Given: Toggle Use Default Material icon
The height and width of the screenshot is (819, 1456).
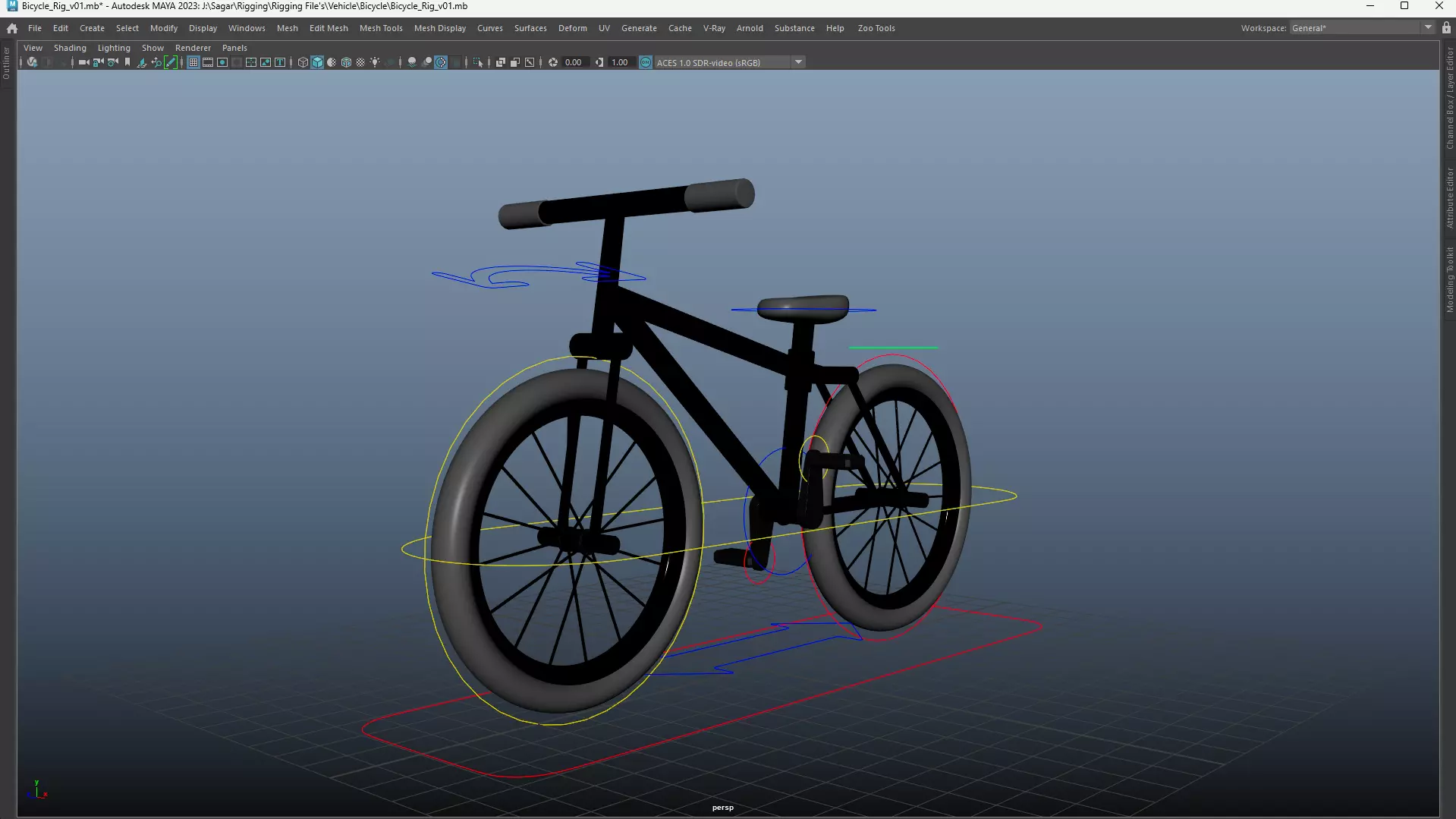Looking at the screenshot, I should [x=332, y=62].
